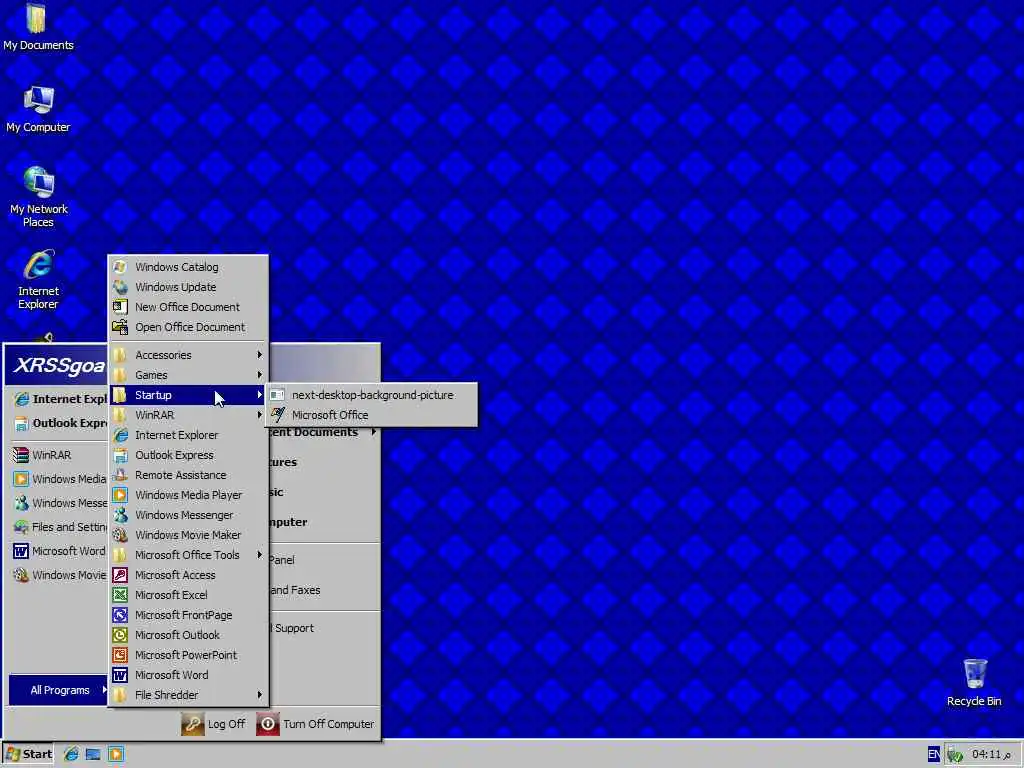Open Outlook Express from All Programs list
Viewport: 1024px width, 768px height.
(189, 455)
